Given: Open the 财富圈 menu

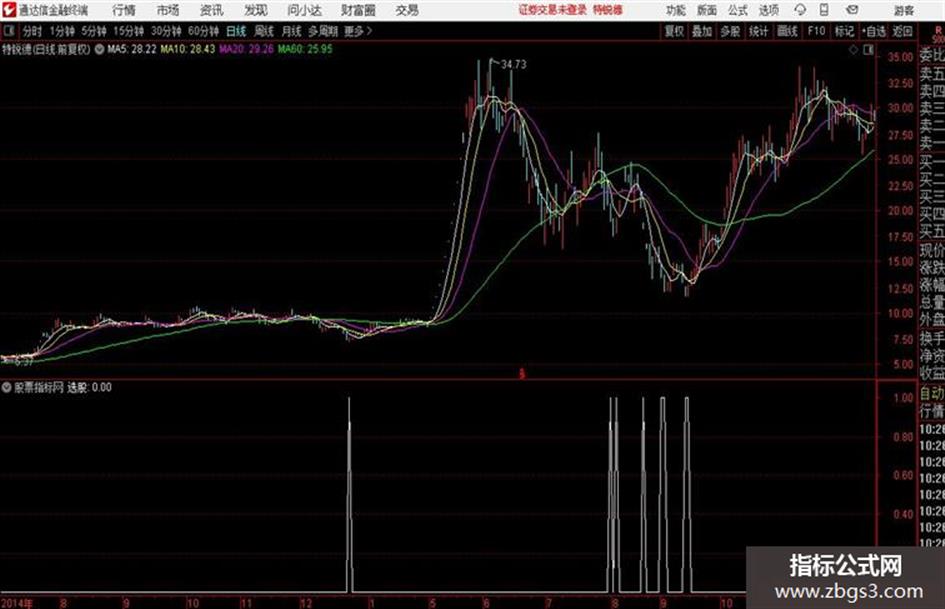Looking at the screenshot, I should coord(358,10).
